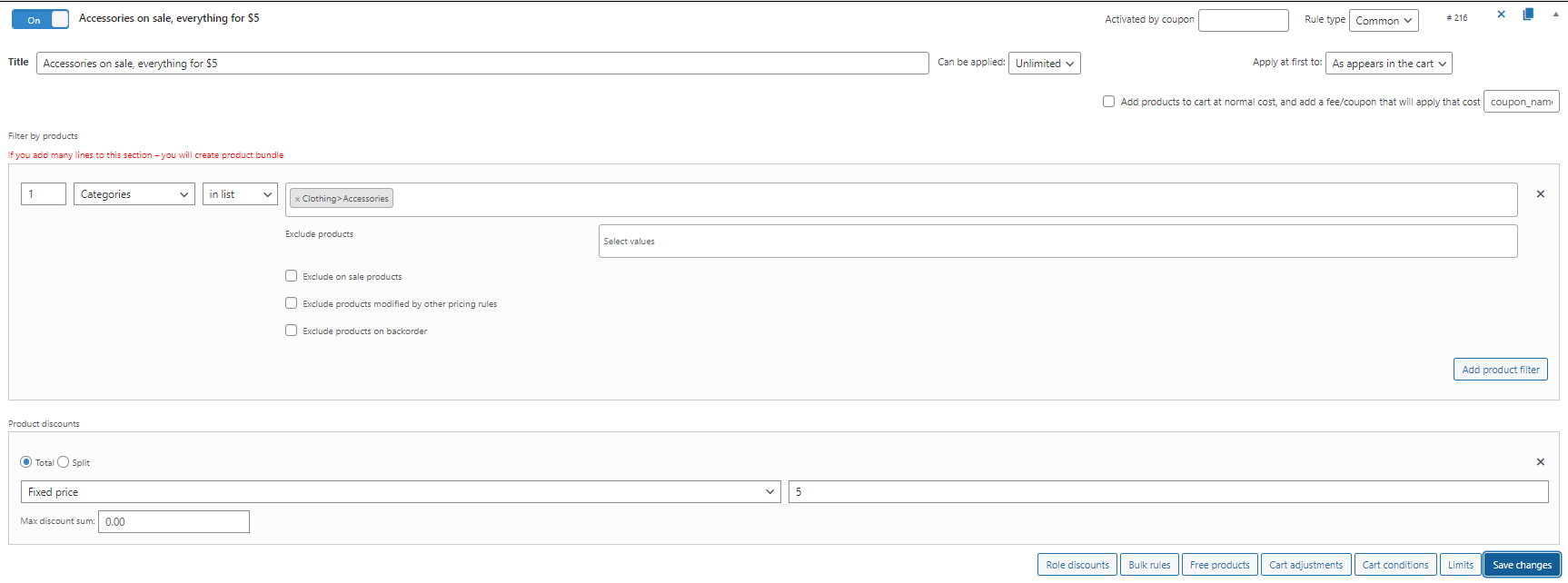Focus the coupon_name input field
The width and height of the screenshot is (1568, 583).
coord(1522,102)
